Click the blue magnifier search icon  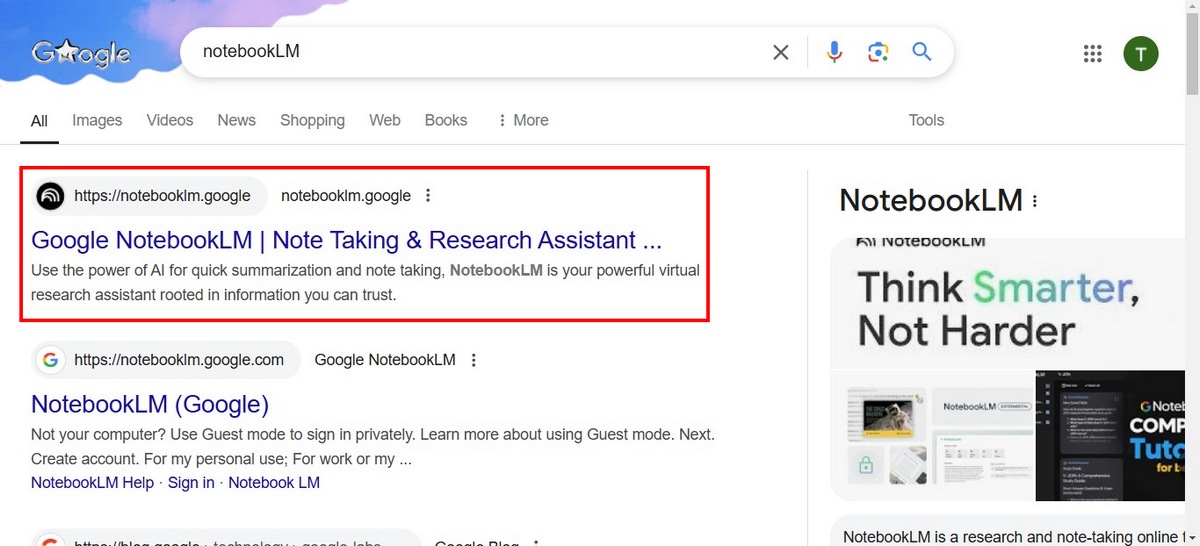(922, 52)
